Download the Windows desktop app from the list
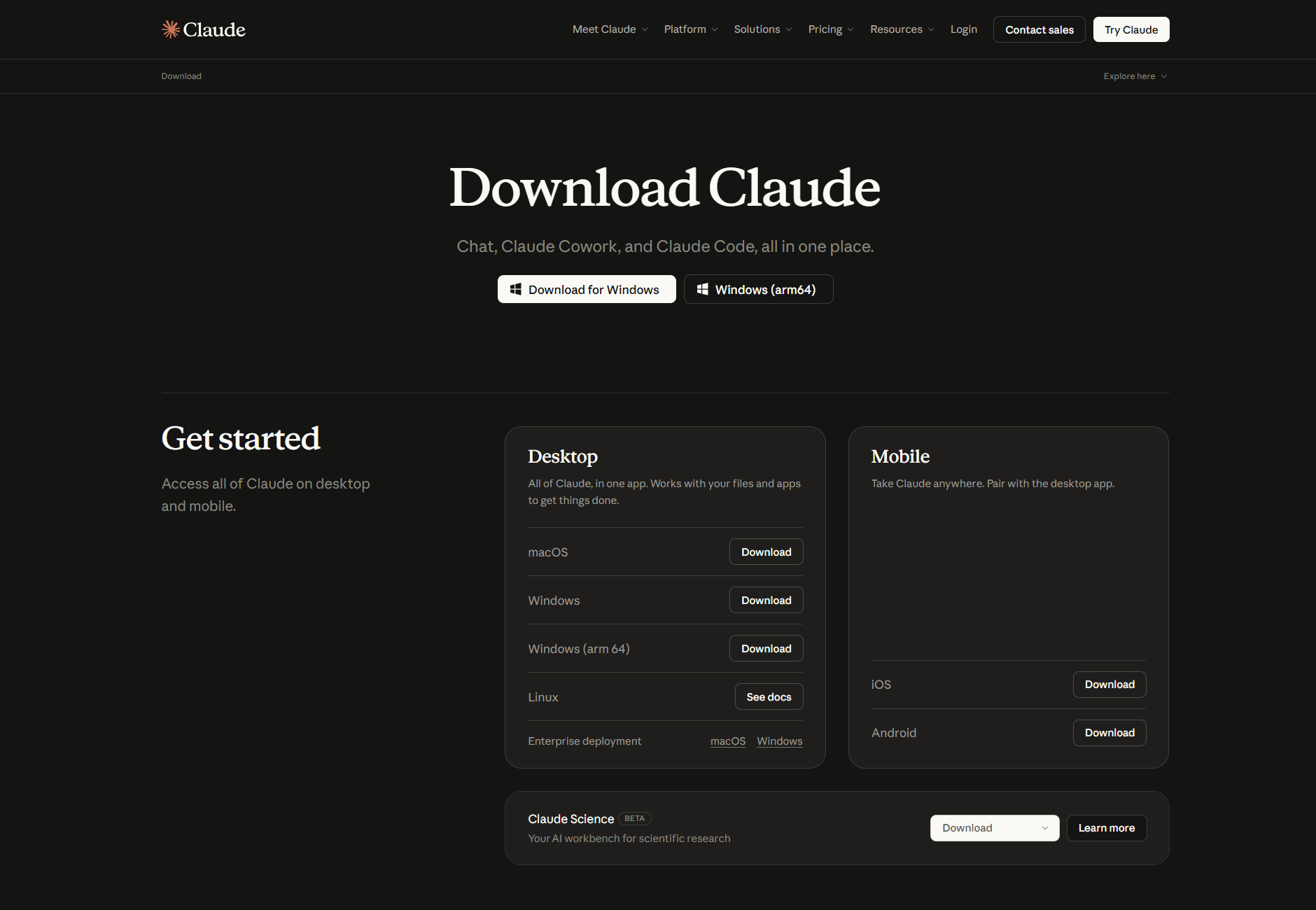 (x=766, y=600)
